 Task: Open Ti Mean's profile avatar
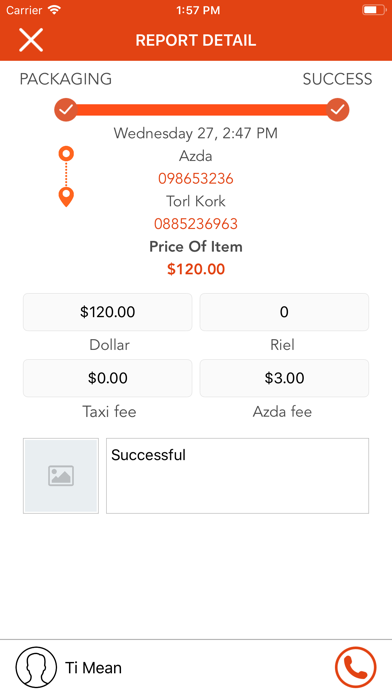(36, 667)
